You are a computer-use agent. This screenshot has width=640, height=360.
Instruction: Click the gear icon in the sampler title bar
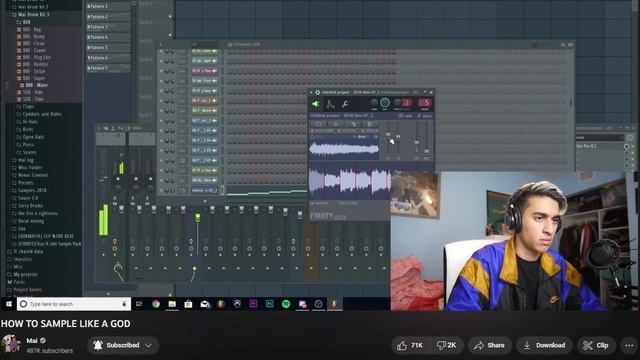(318, 93)
